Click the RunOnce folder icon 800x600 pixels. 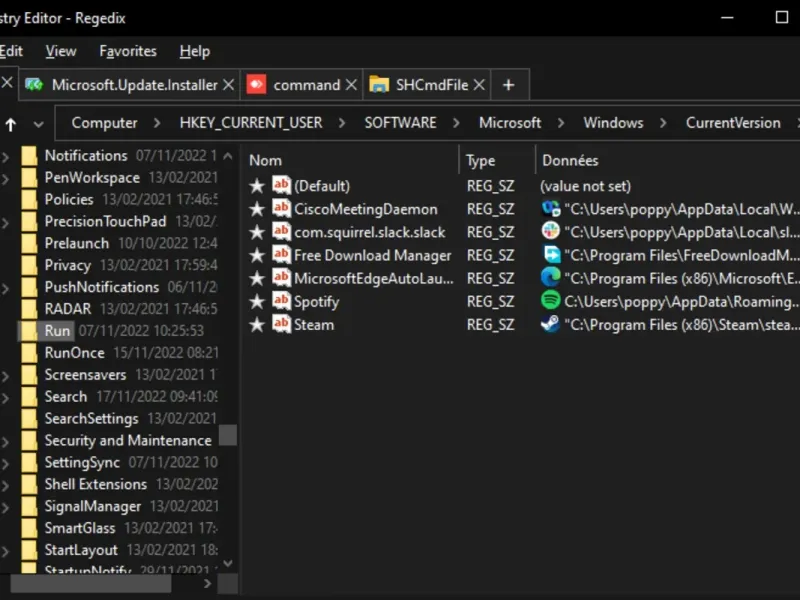point(29,353)
